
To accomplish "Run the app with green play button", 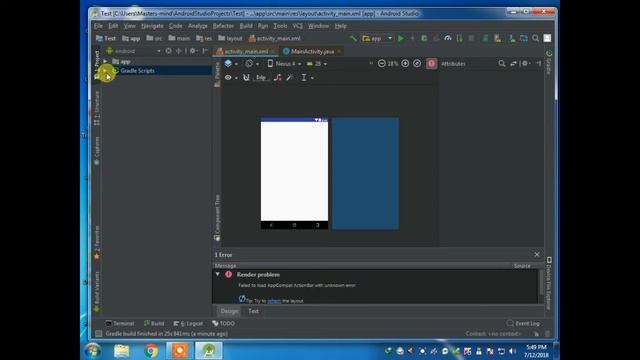I will pos(401,38).
